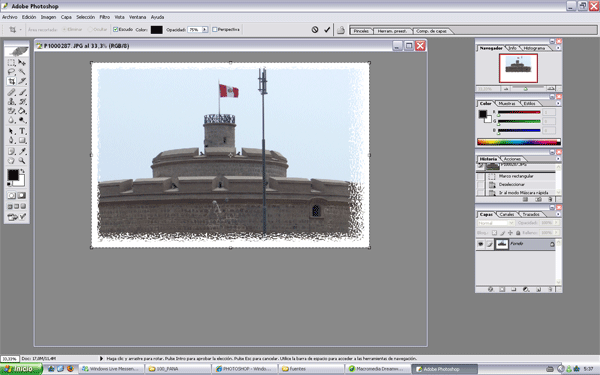
Task: Select the Move tool
Action: pyautogui.click(x=22, y=62)
